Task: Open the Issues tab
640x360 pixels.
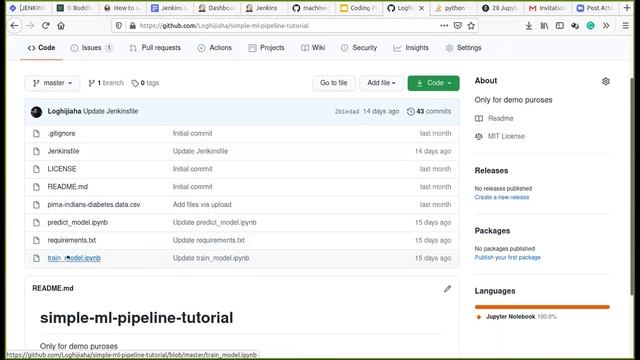Action: 91,48
